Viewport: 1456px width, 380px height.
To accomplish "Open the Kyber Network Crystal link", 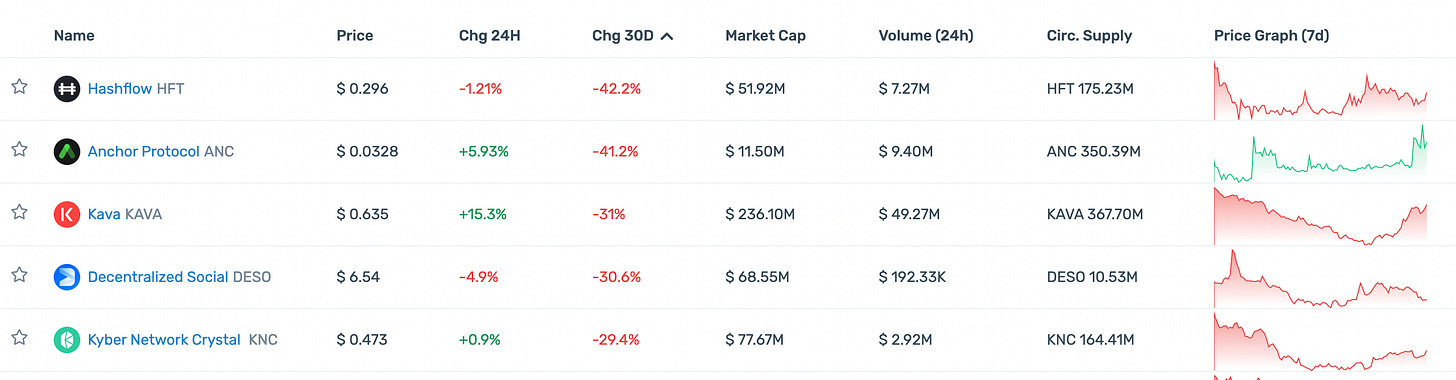I will [164, 340].
